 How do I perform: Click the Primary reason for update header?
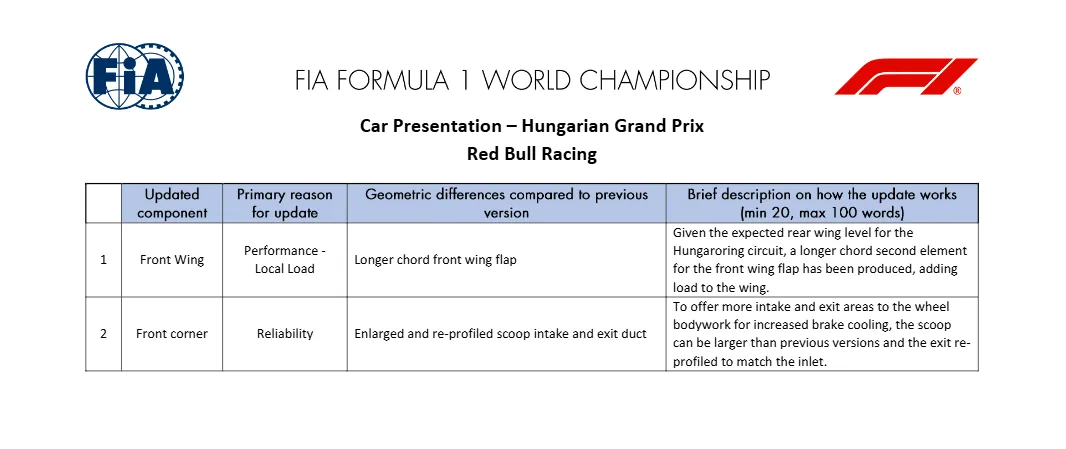[285, 203]
